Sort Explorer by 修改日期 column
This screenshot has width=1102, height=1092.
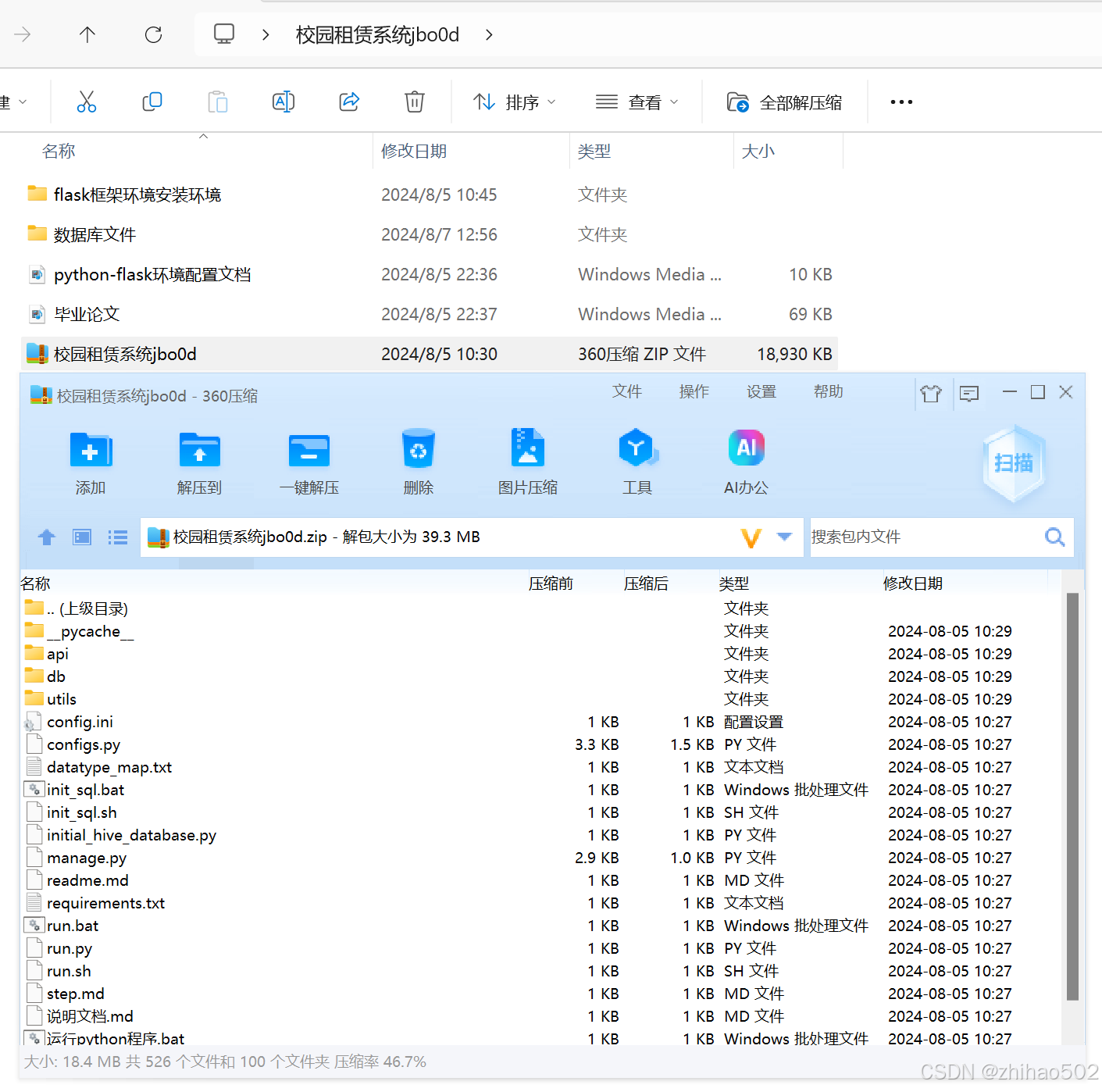point(472,151)
